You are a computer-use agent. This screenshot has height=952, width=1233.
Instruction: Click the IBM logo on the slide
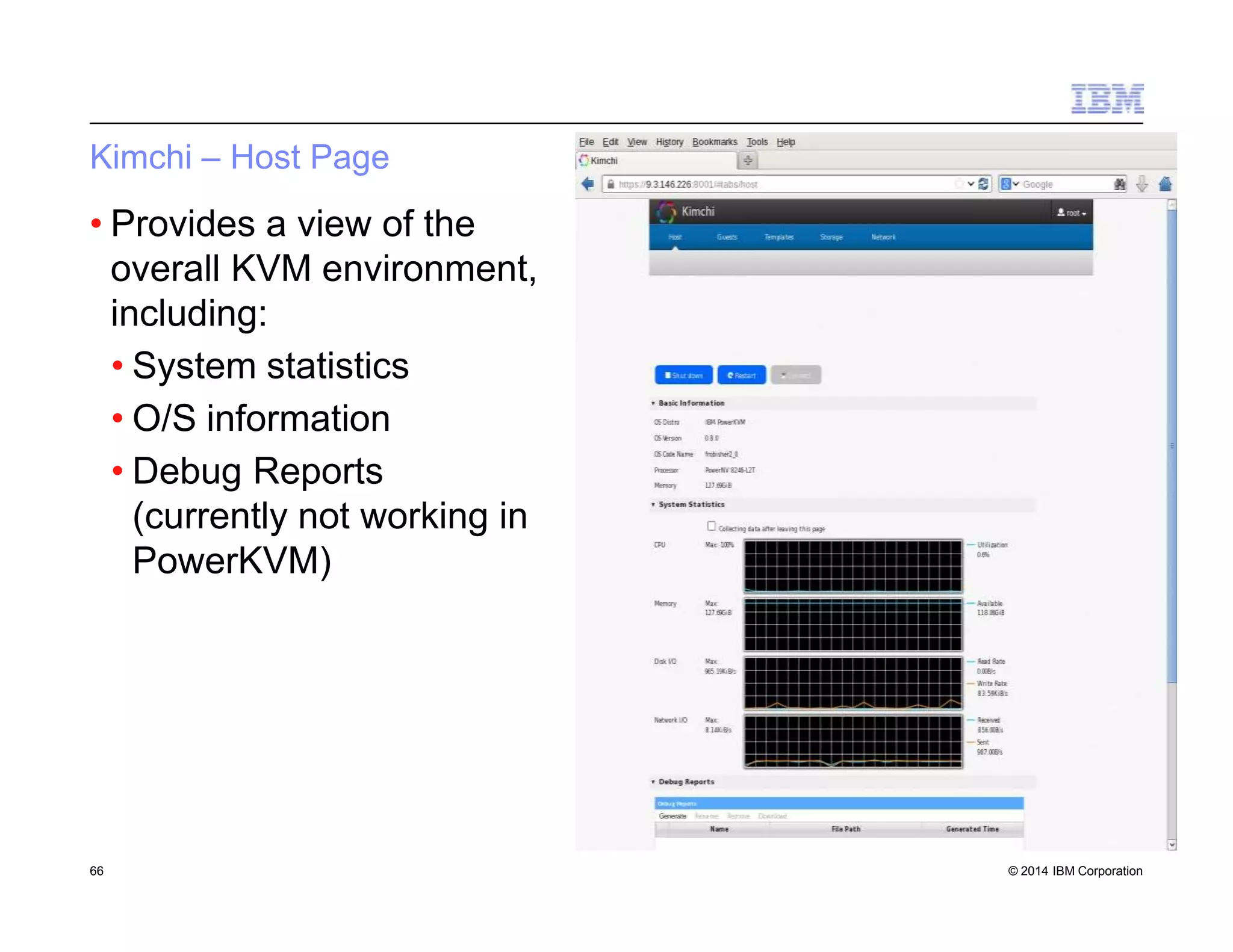[x=1107, y=99]
